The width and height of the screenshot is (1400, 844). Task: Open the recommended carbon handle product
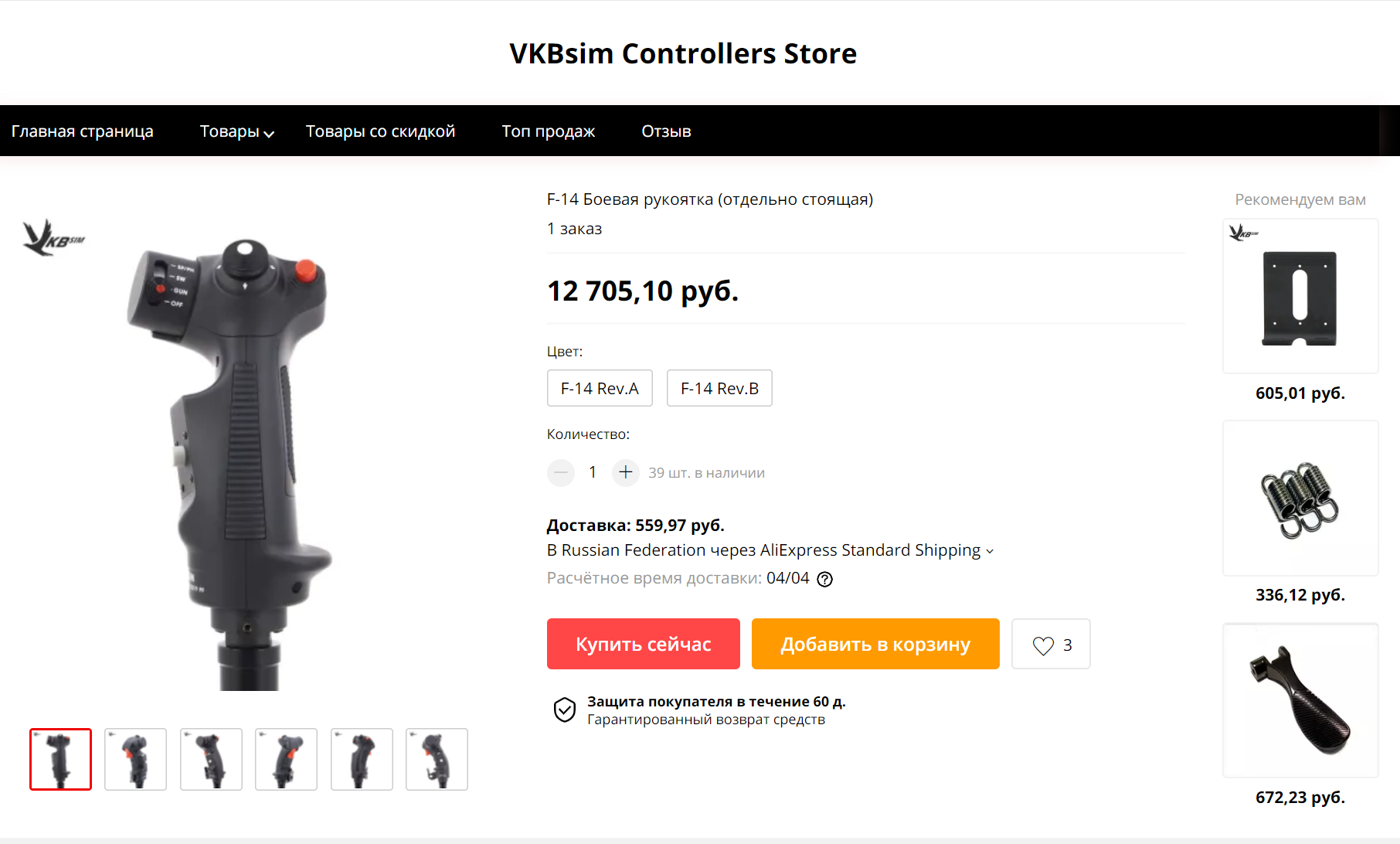[x=1300, y=700]
